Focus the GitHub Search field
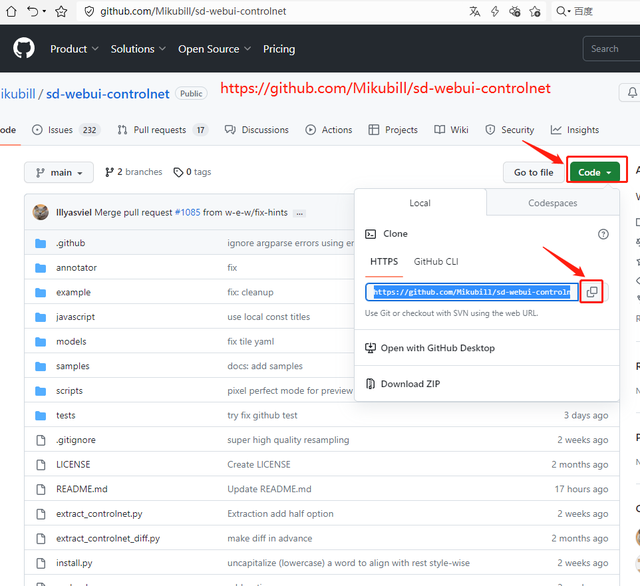Viewport: 640px width, 586px height. [x=611, y=49]
